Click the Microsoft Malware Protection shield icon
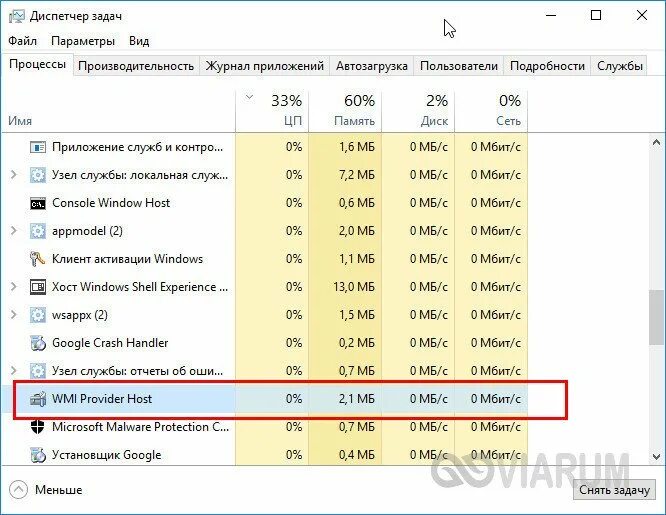 pos(37,427)
